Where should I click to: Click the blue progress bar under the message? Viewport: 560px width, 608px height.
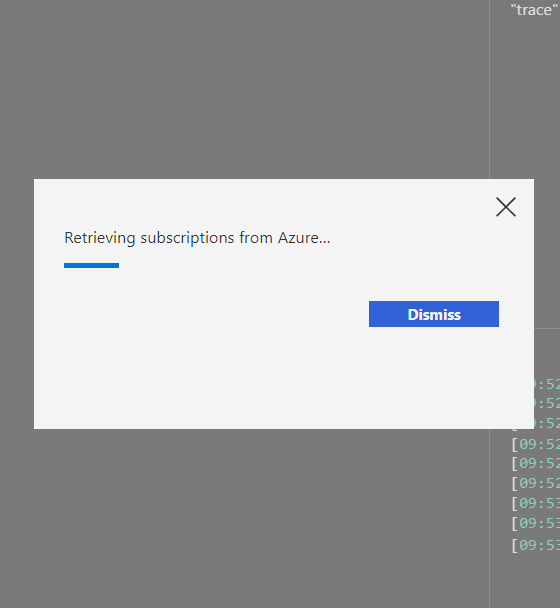(92, 266)
